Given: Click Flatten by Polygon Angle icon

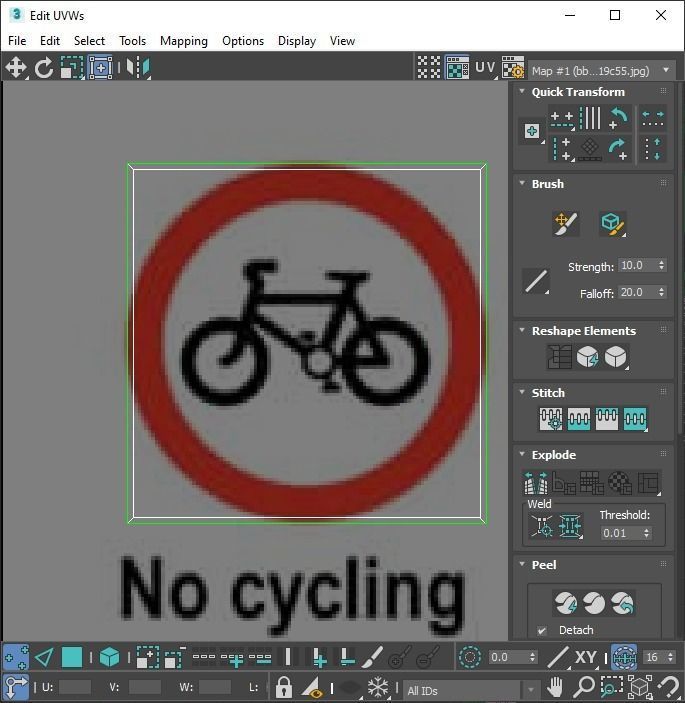Looking at the screenshot, I should (564, 483).
